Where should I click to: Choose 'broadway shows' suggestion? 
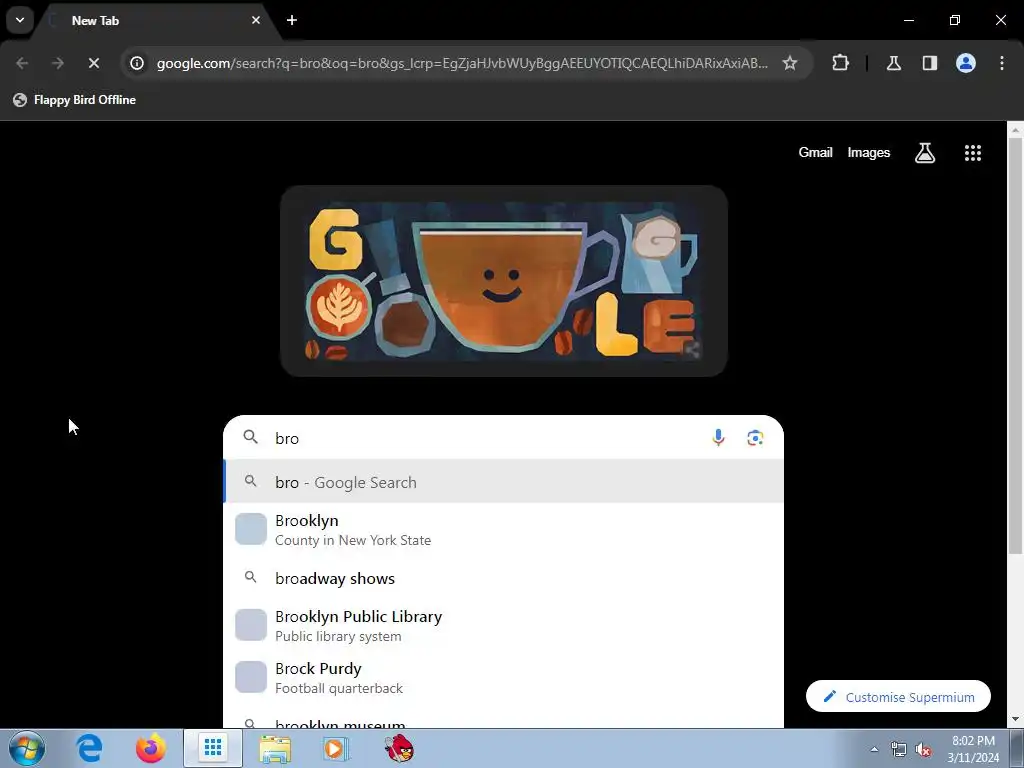[x=504, y=578]
